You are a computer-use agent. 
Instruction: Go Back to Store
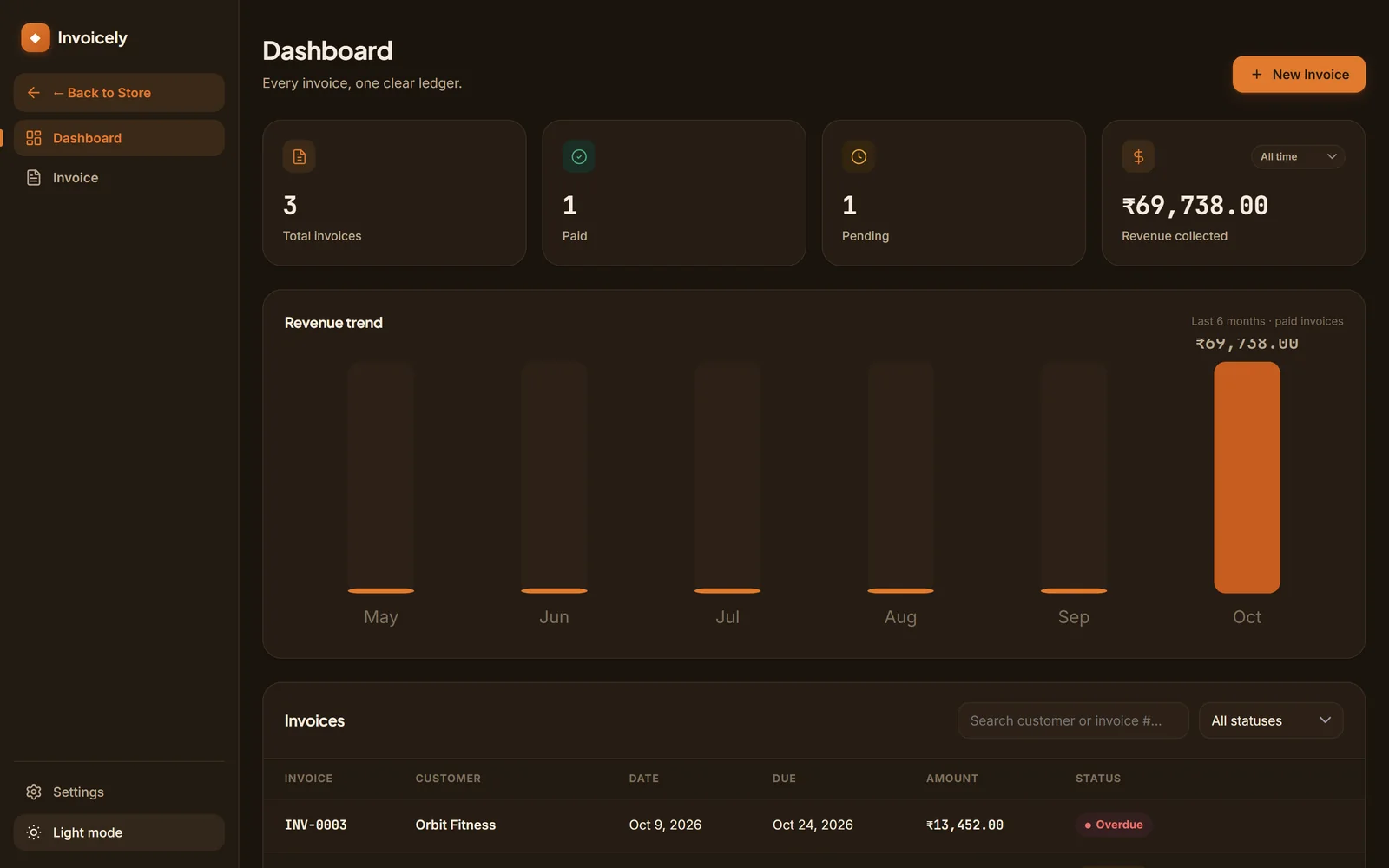[119, 93]
